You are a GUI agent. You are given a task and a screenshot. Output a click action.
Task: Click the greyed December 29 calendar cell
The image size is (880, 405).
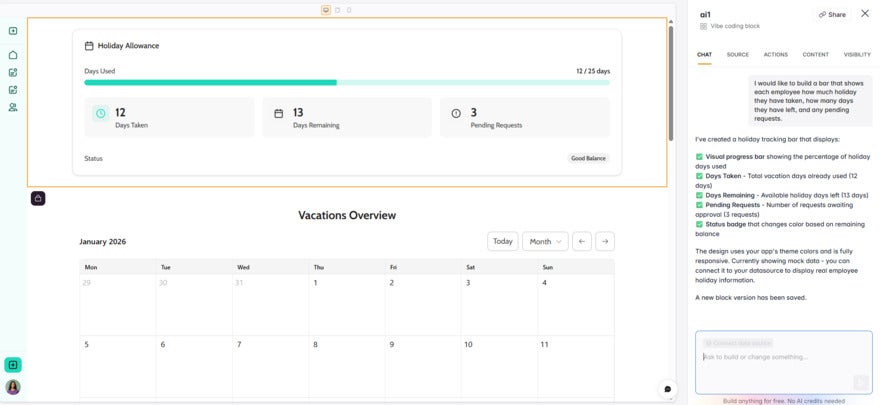(118, 305)
